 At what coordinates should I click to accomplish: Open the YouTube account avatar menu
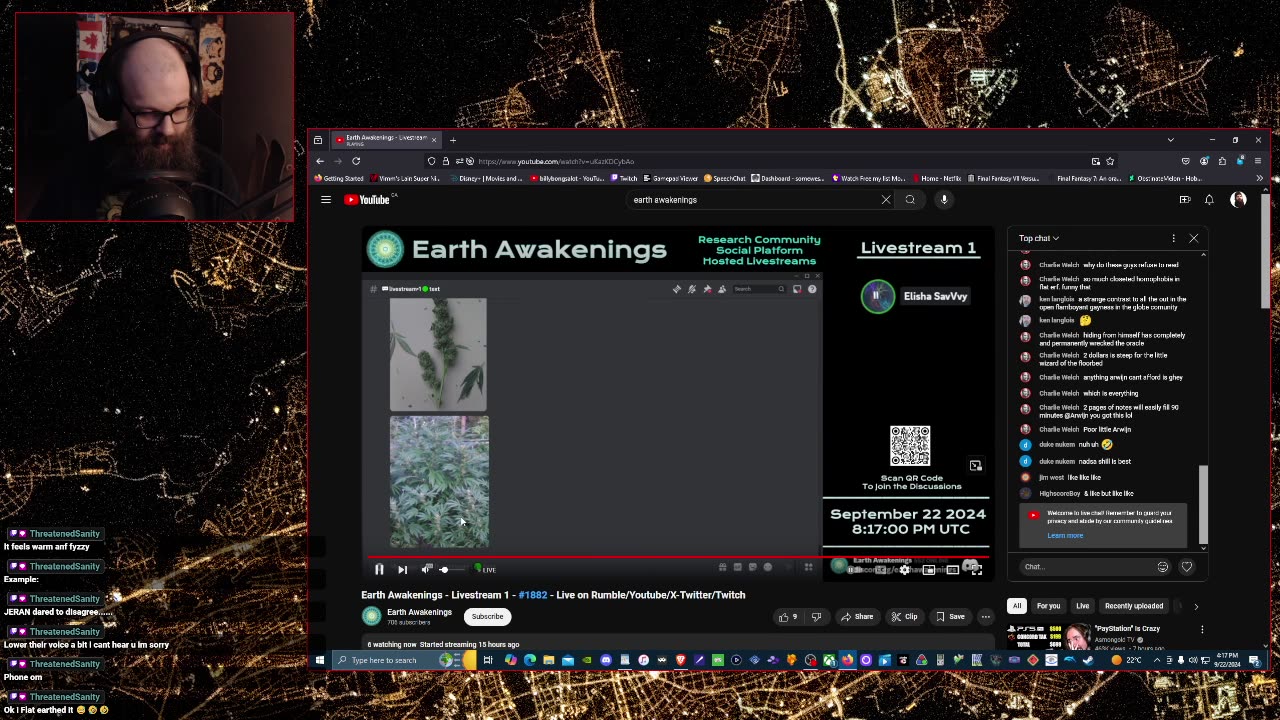1238,200
